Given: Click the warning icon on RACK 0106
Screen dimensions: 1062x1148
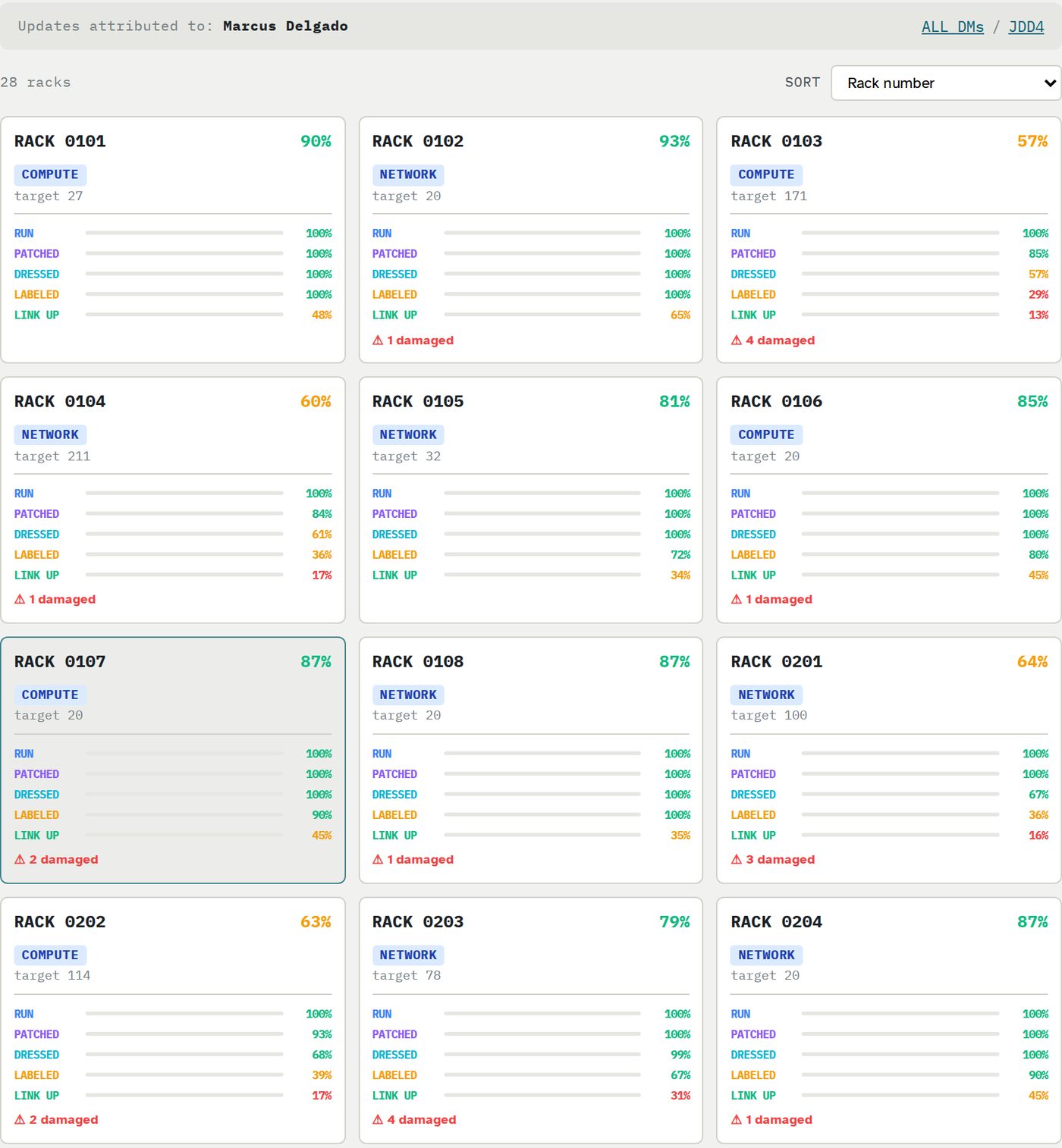Looking at the screenshot, I should (x=736, y=599).
